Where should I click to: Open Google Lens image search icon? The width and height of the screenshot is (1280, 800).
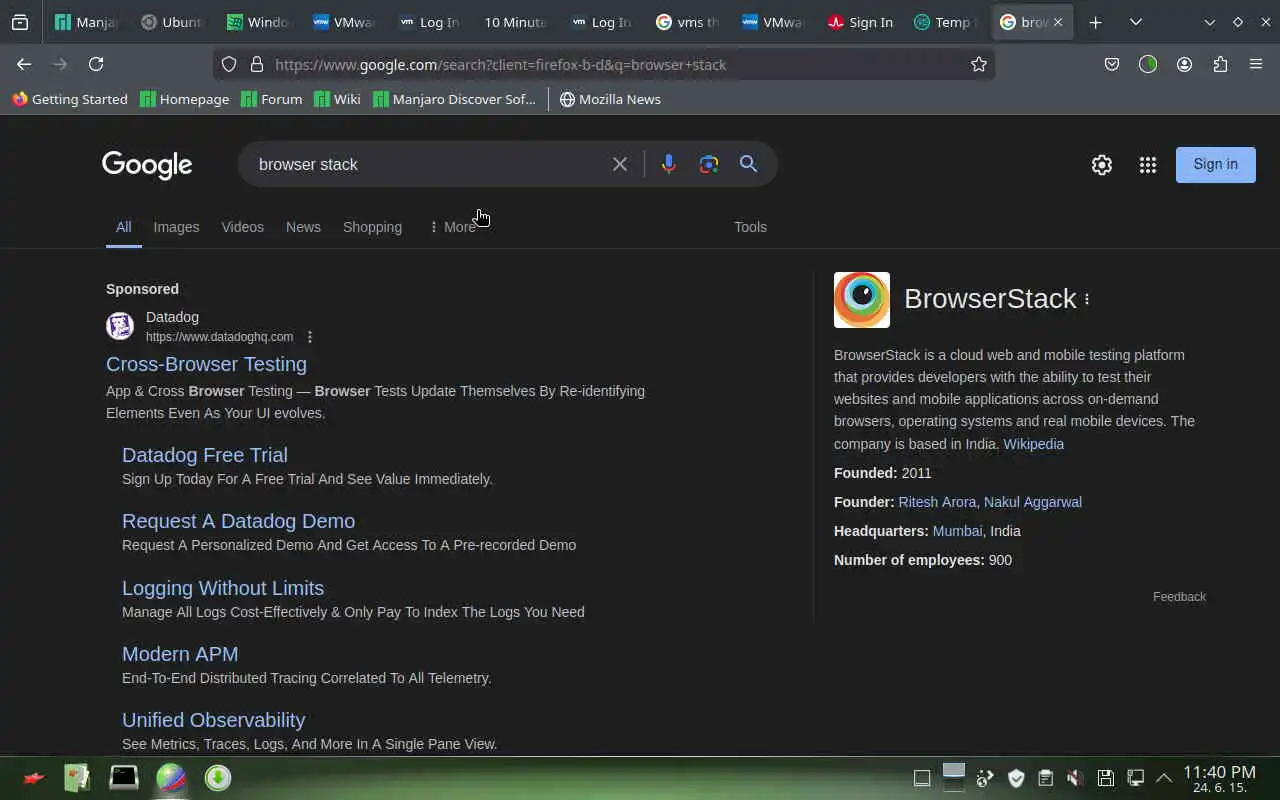coord(709,164)
